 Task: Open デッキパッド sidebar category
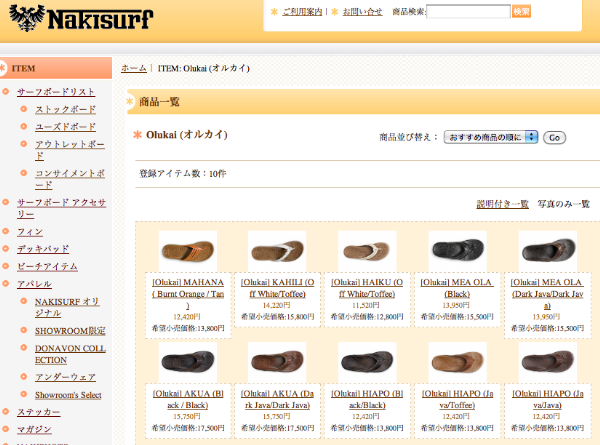(x=43, y=249)
